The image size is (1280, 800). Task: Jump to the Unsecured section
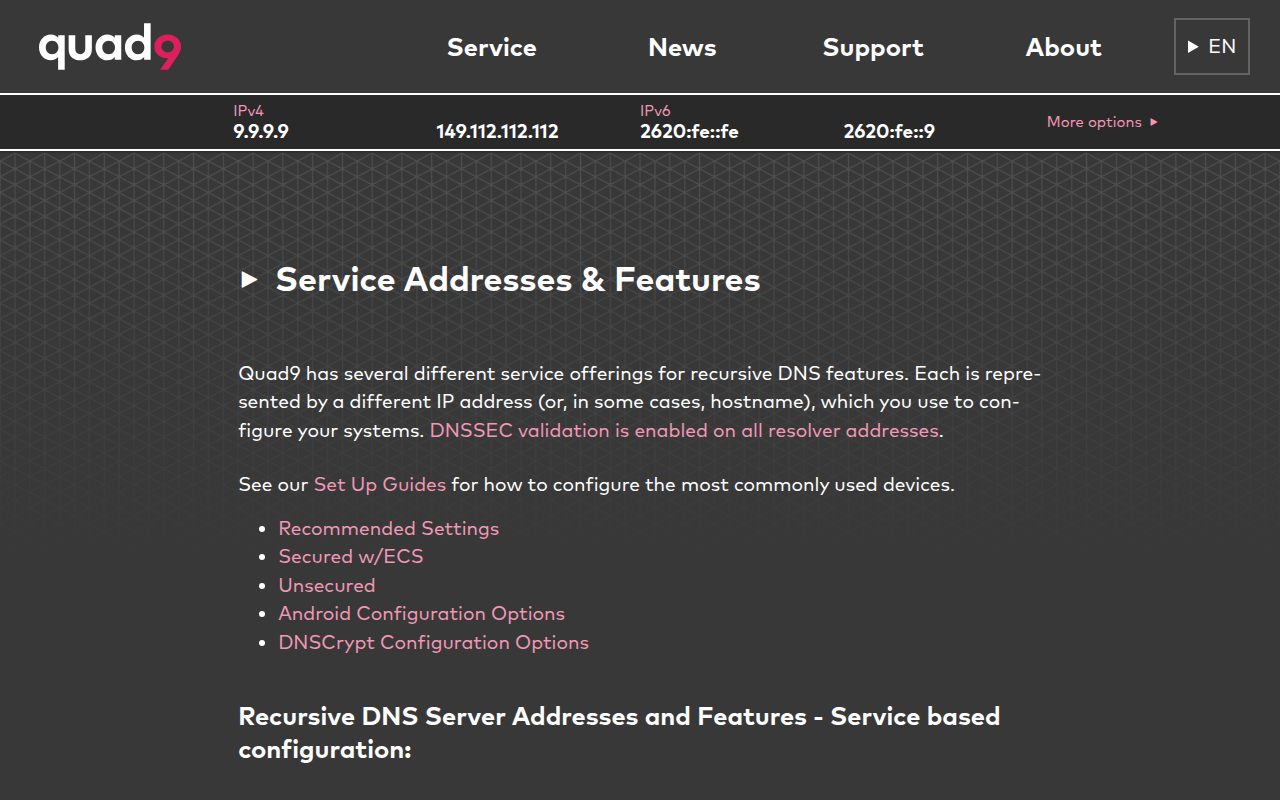click(x=327, y=585)
